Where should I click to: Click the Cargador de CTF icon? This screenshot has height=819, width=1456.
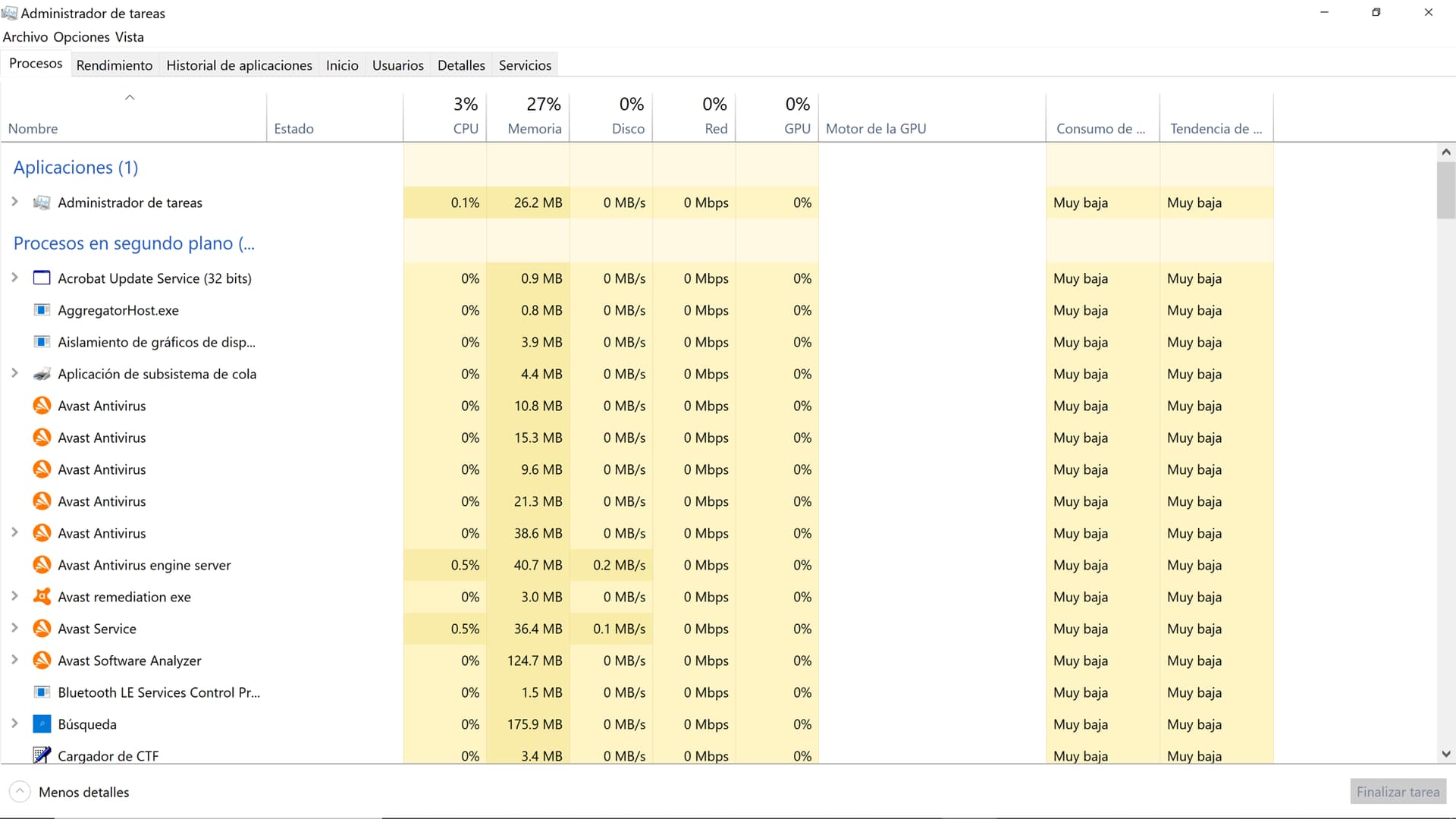click(x=42, y=755)
